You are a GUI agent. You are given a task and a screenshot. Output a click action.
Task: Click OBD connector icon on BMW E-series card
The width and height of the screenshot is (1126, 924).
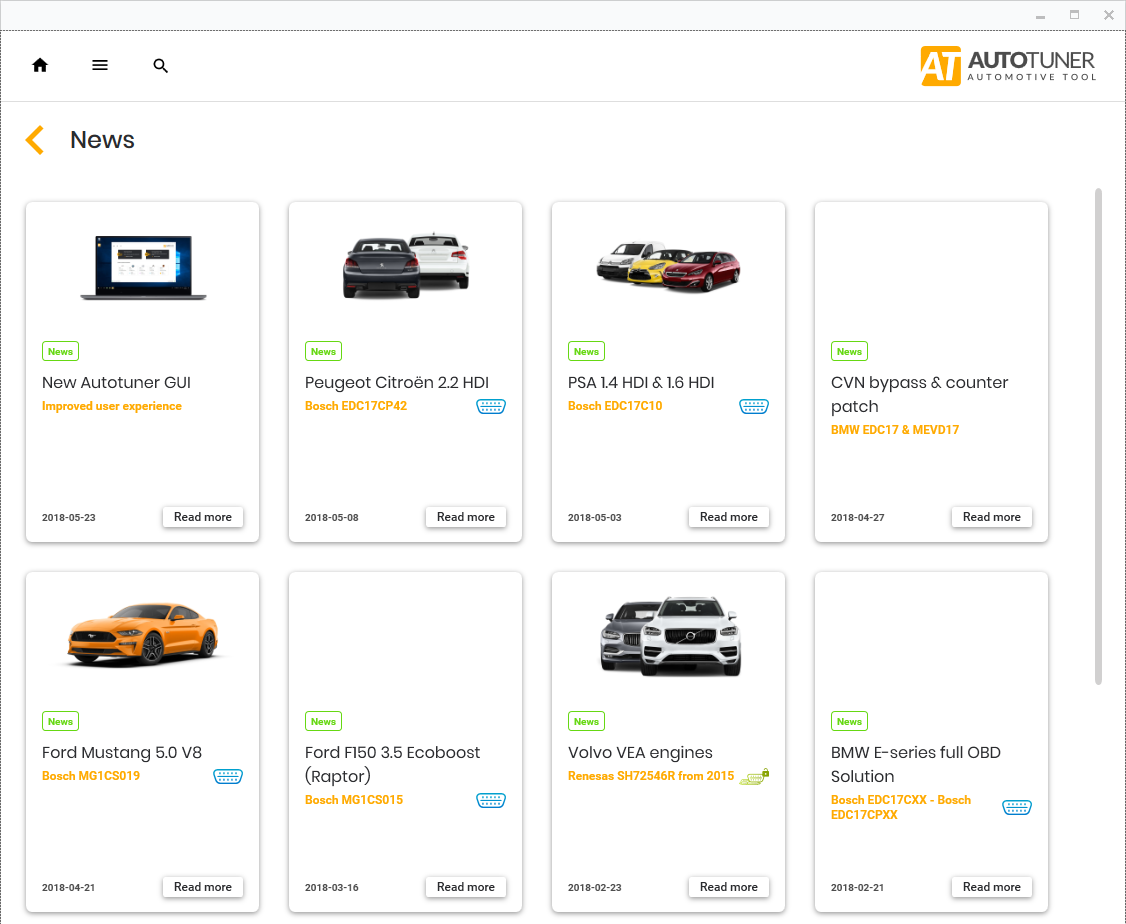(1017, 807)
